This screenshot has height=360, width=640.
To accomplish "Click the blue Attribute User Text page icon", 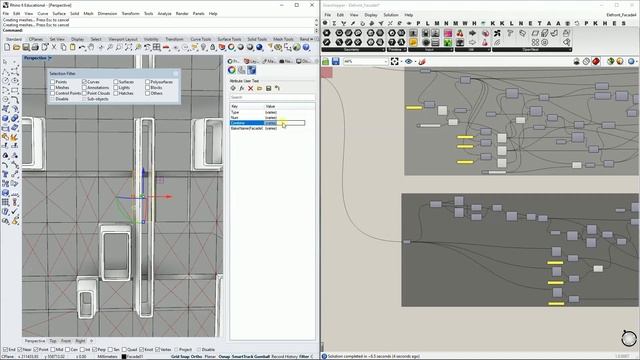I will 251,70.
